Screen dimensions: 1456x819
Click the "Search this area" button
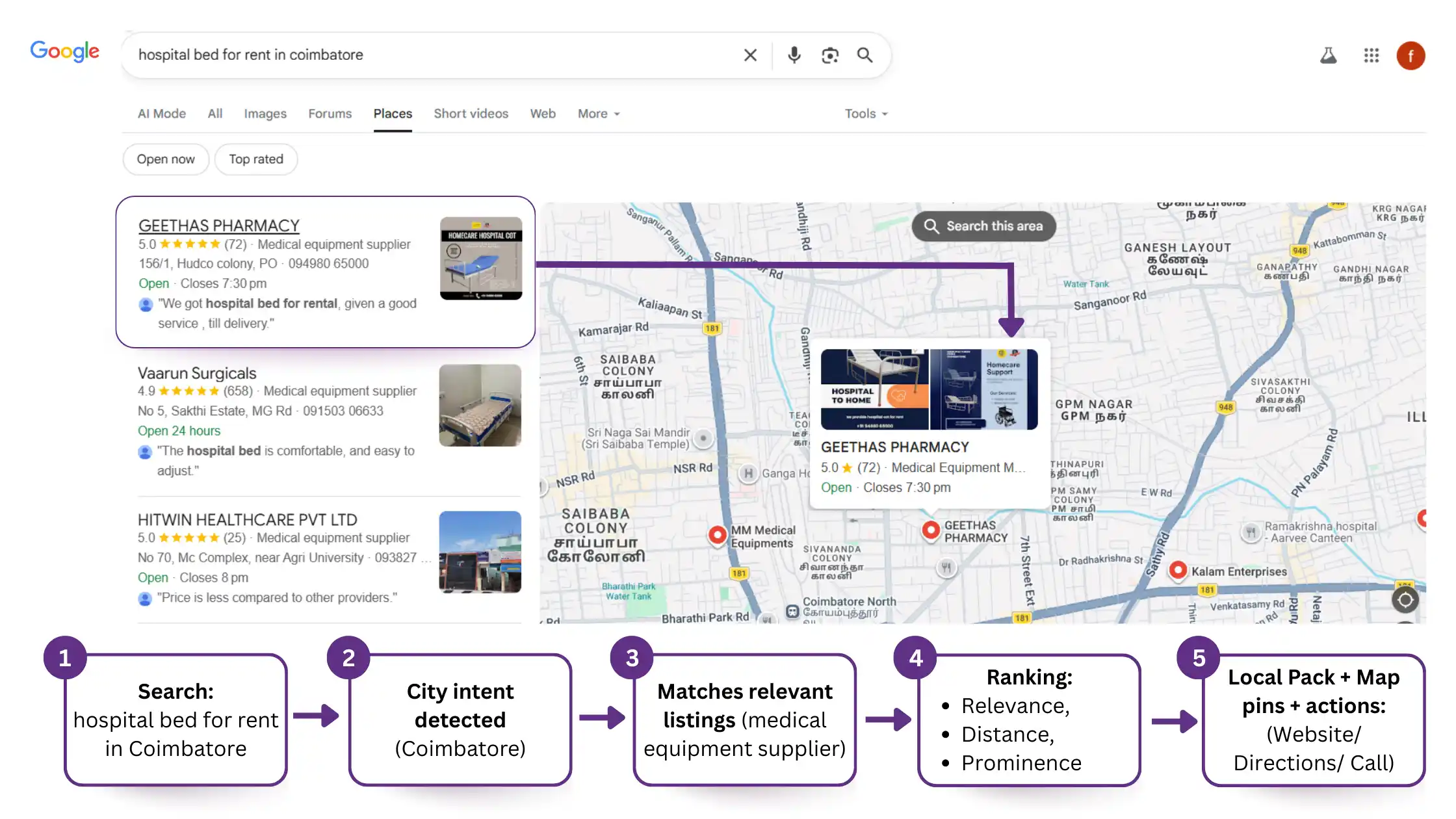pos(983,226)
